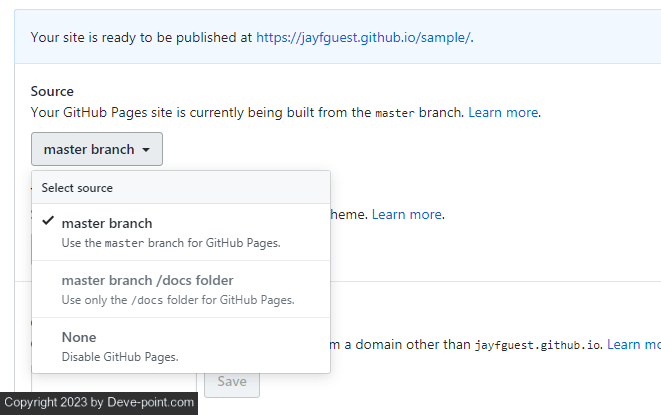This screenshot has height=415, width=661.
Task: Click 'Use only the /docs folder' description
Action: tap(177, 300)
